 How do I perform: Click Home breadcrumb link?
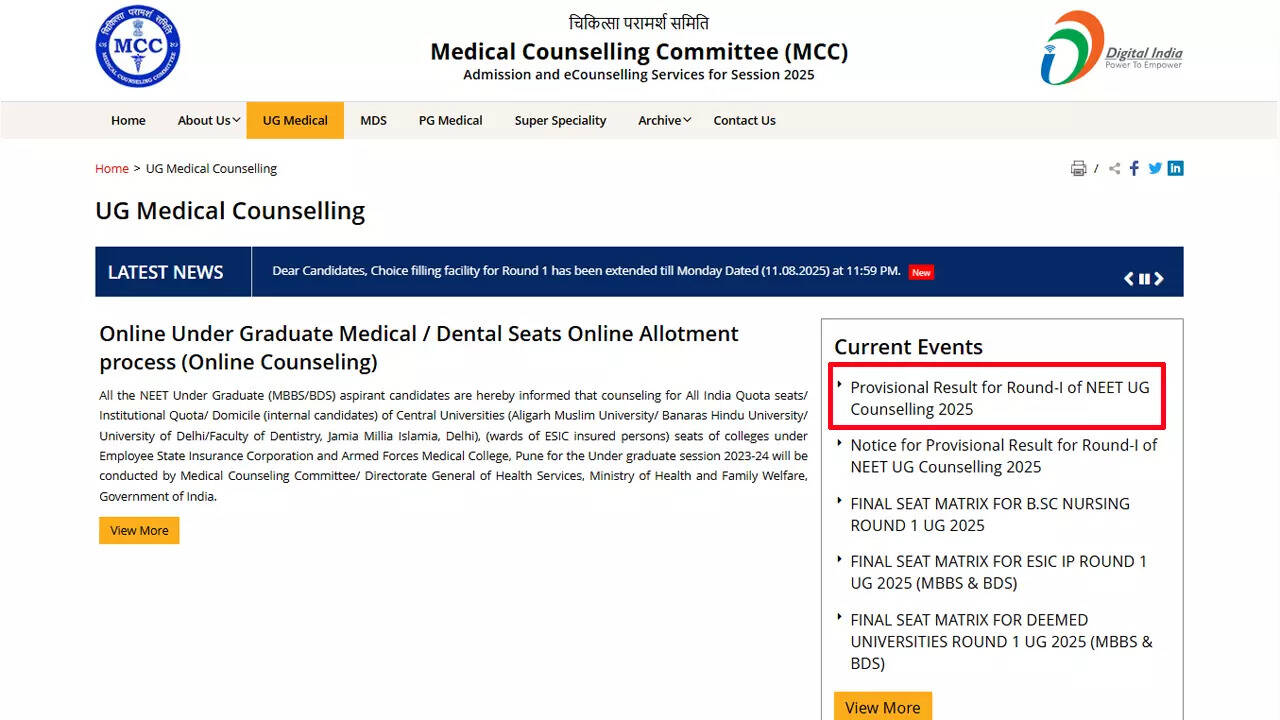[x=112, y=169]
